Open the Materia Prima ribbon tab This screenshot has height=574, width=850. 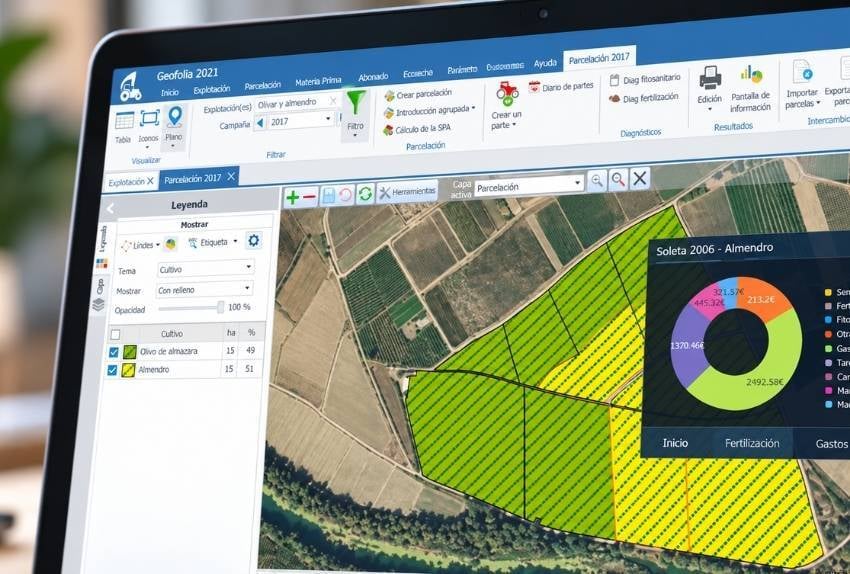(x=318, y=81)
